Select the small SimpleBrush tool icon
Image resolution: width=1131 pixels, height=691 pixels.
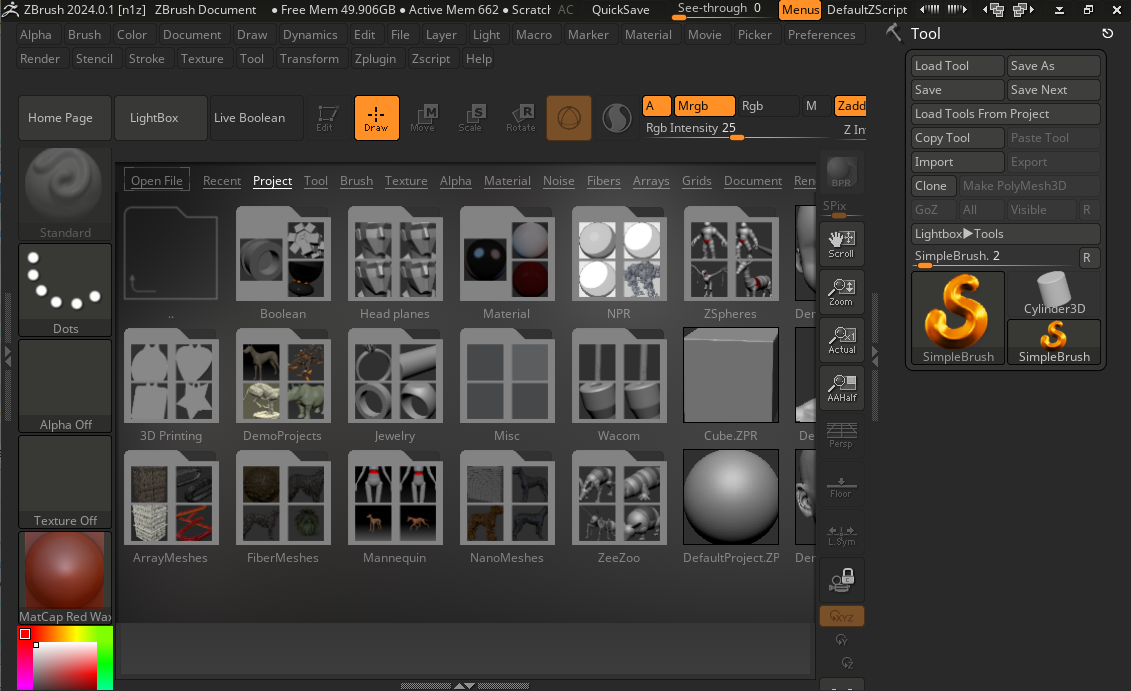pos(1053,342)
